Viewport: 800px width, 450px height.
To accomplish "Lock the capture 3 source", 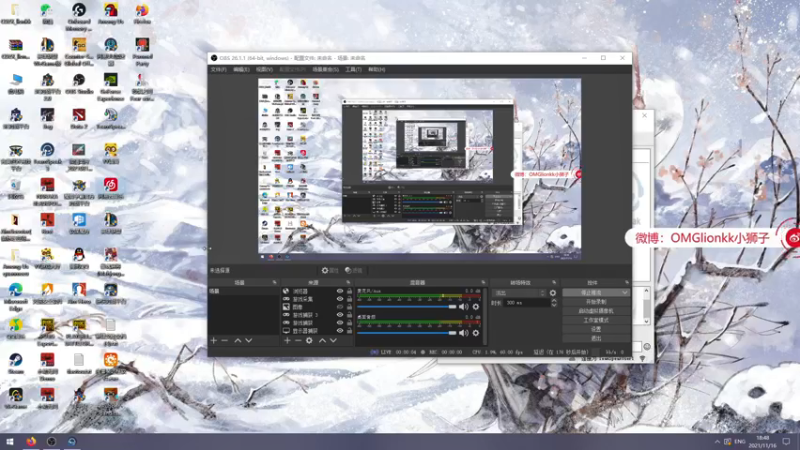I will pos(349,315).
